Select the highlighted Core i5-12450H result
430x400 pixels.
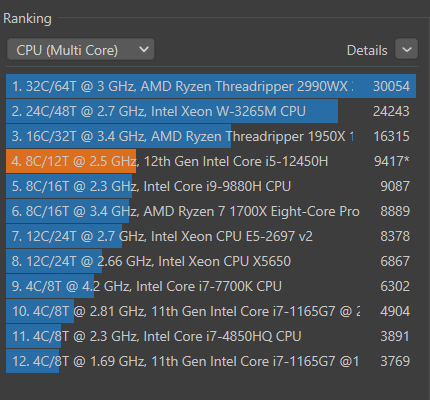tap(211, 161)
